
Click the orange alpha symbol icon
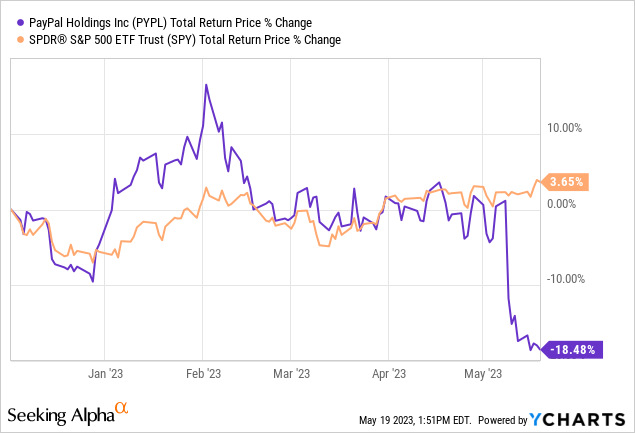pyautogui.click(x=122, y=408)
